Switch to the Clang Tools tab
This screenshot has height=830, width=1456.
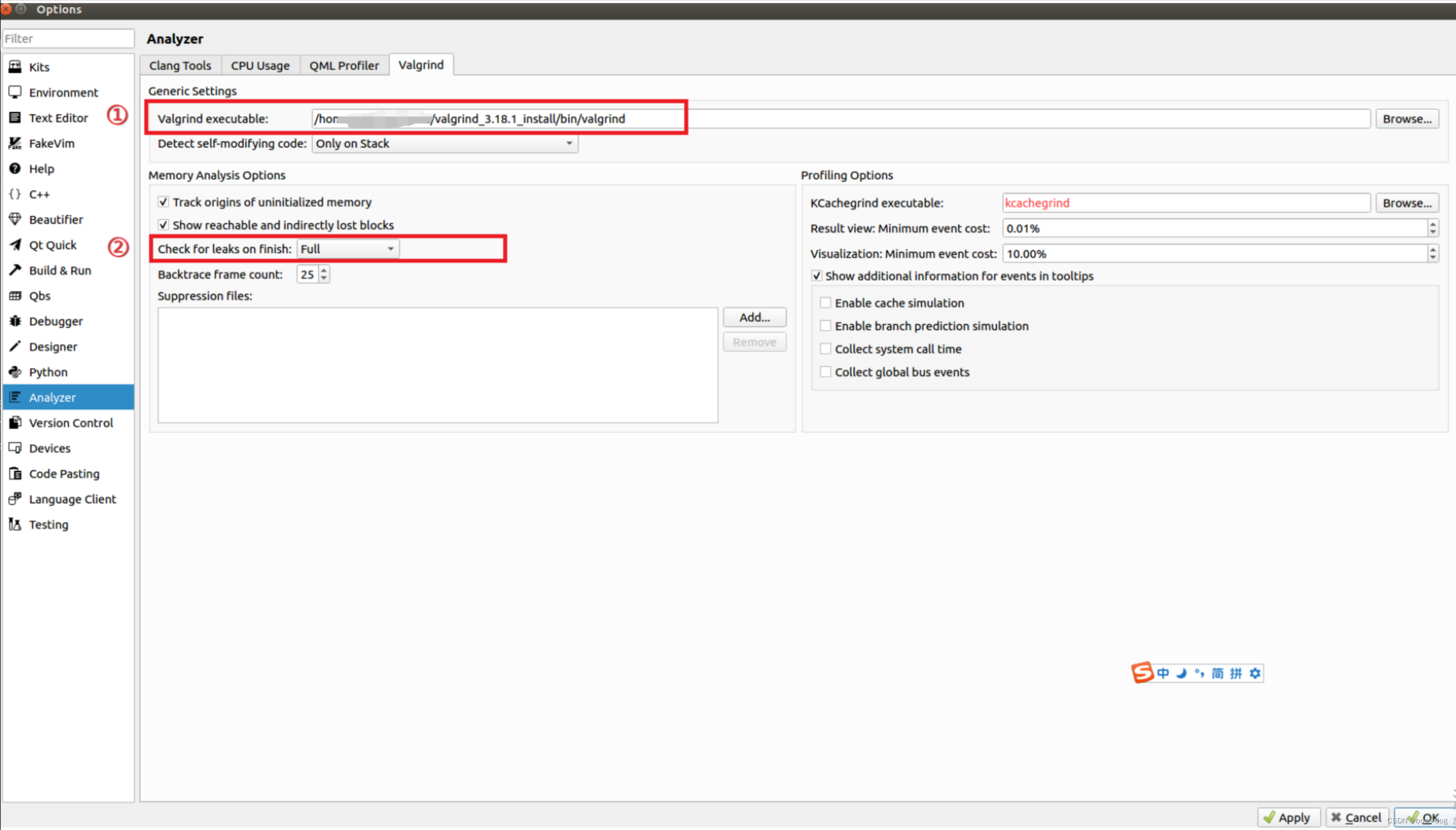point(180,65)
